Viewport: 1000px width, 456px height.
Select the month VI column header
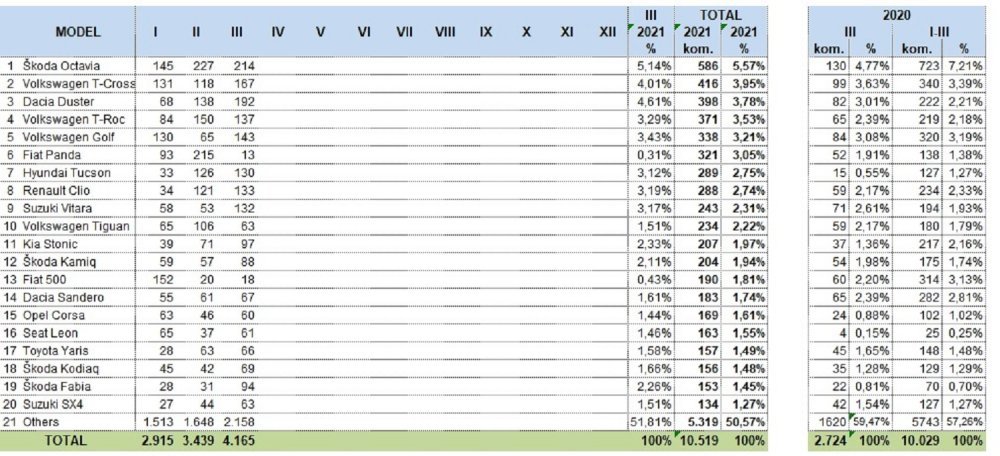(x=364, y=32)
